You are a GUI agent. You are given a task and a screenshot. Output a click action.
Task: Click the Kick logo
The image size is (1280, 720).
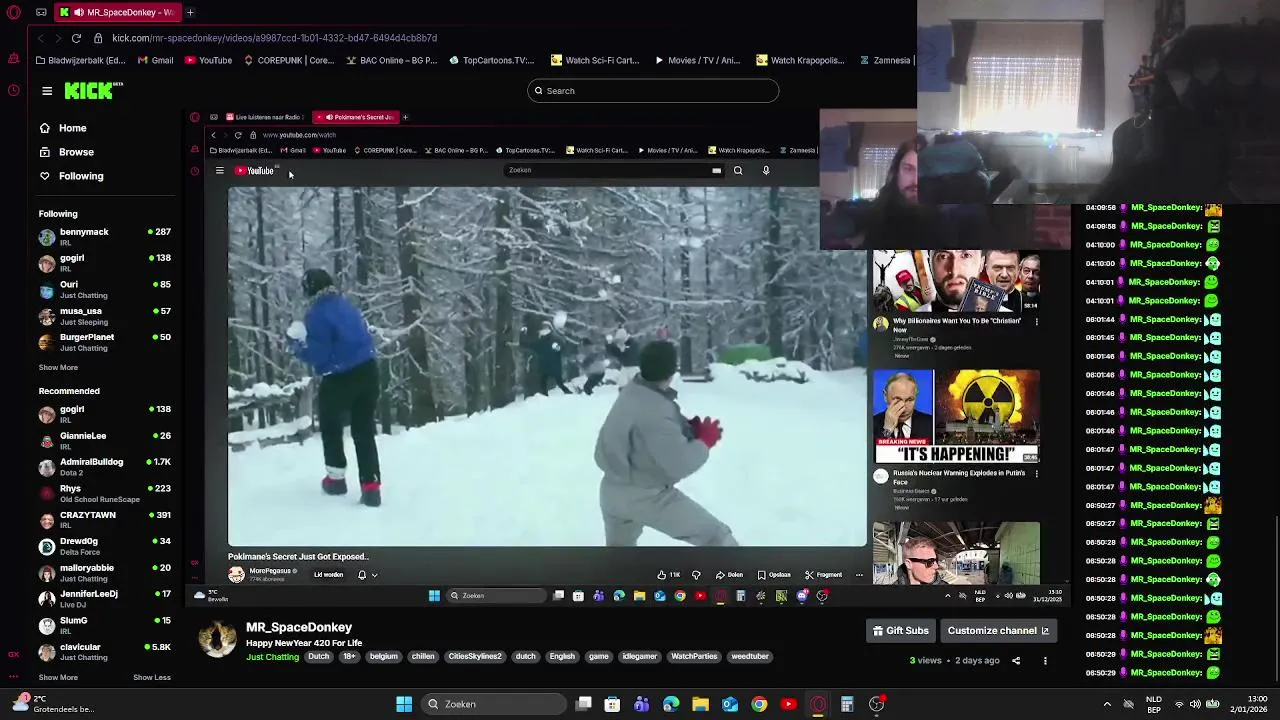[x=93, y=91]
